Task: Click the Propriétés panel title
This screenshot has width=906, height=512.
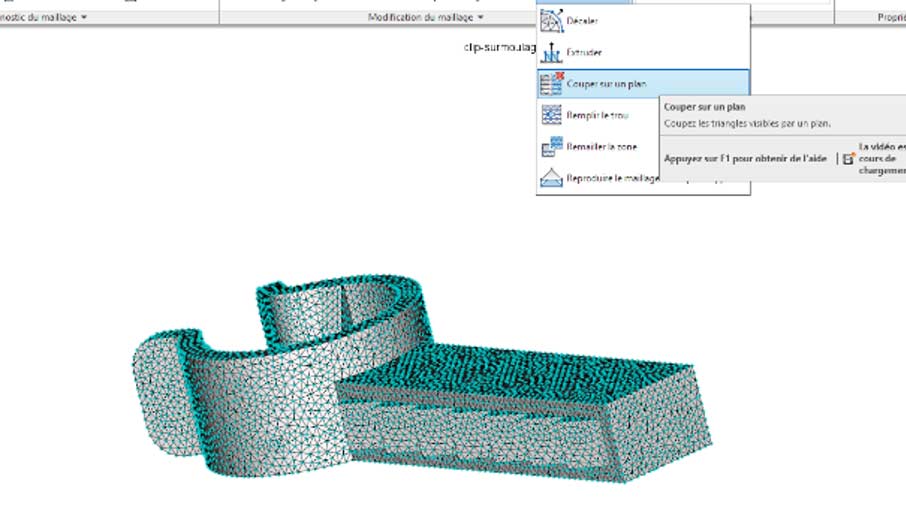Action: tap(890, 17)
